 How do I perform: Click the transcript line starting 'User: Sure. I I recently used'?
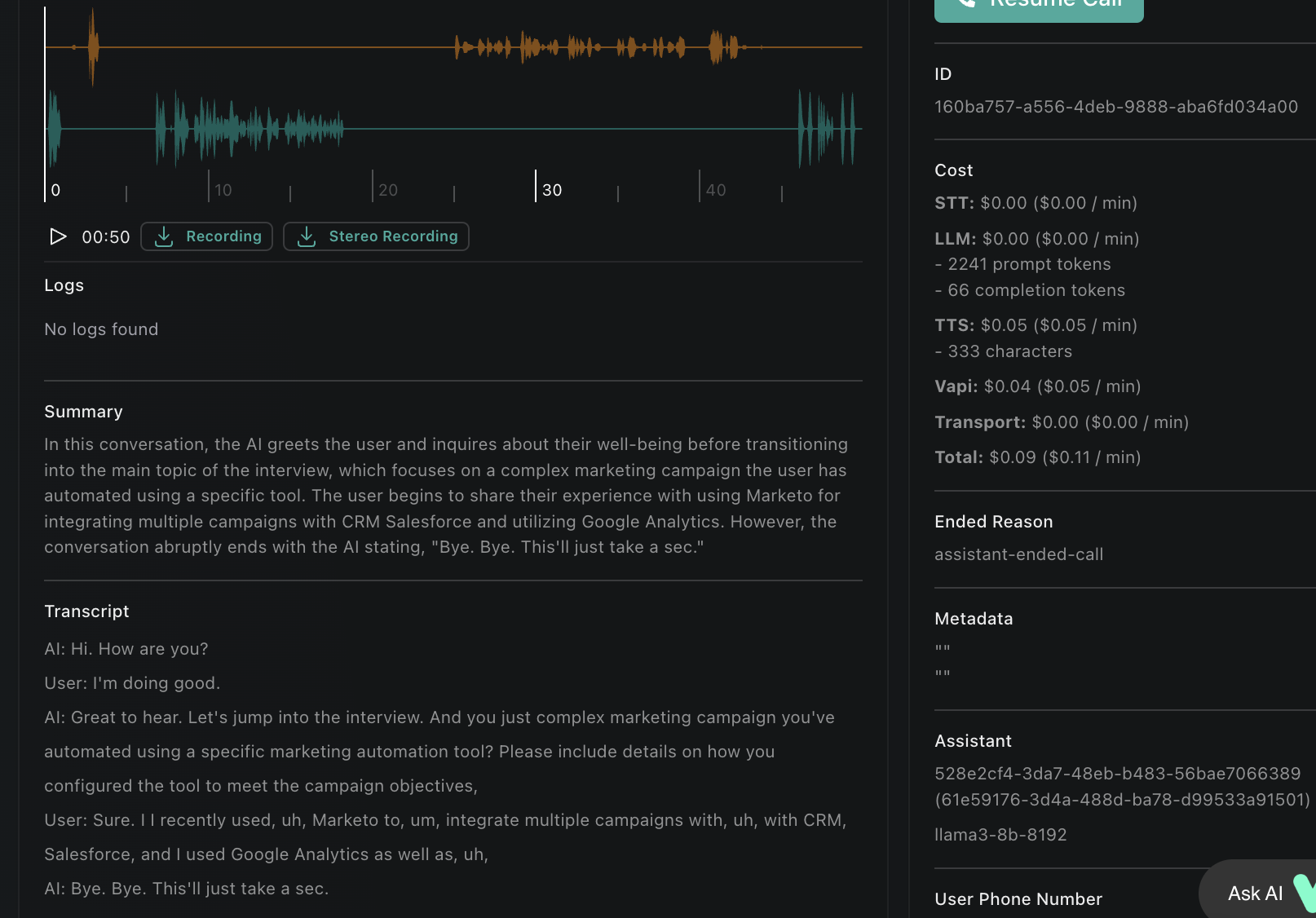(x=445, y=837)
